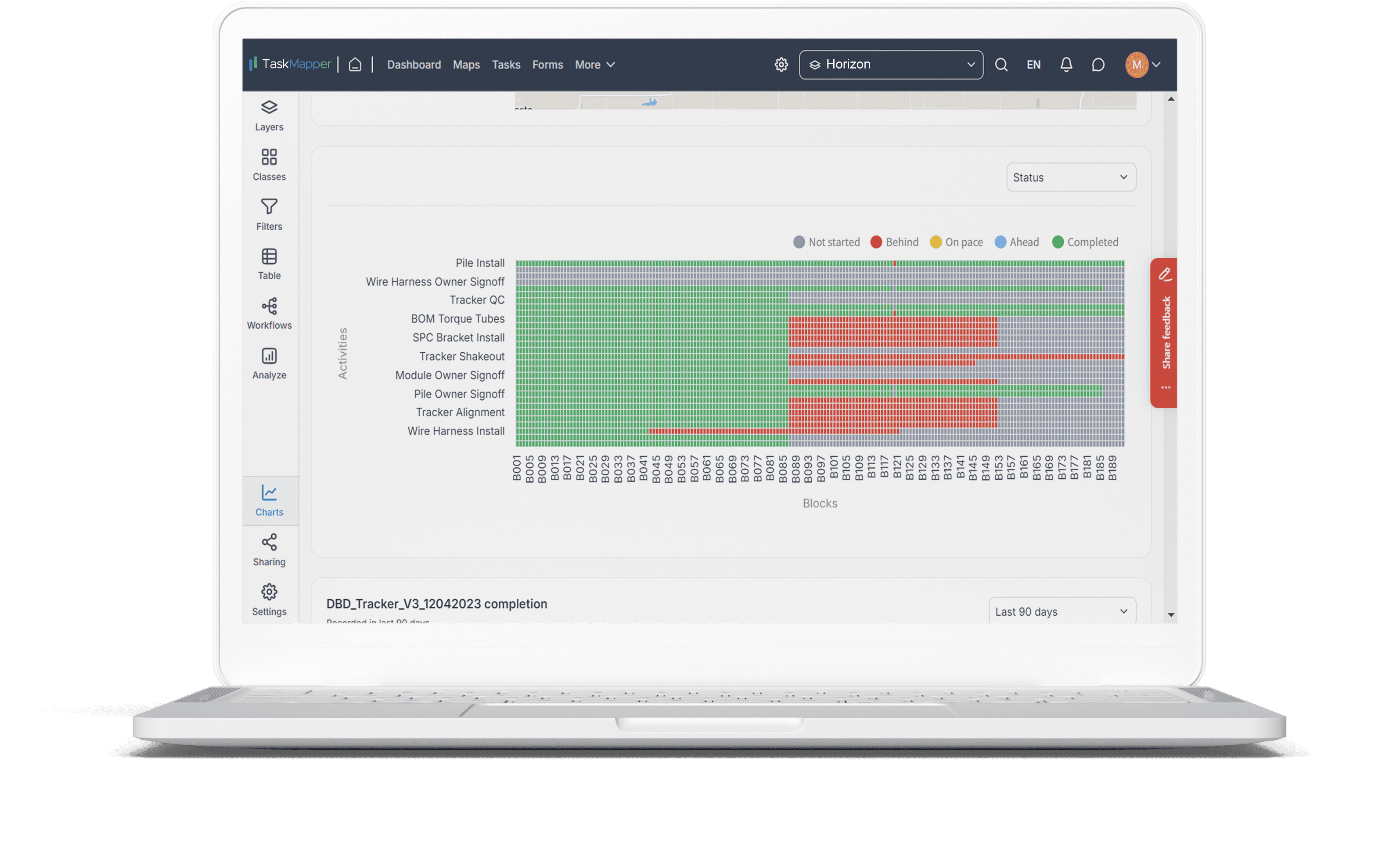Click the BOM Torque Tubes label

pyautogui.click(x=457, y=318)
